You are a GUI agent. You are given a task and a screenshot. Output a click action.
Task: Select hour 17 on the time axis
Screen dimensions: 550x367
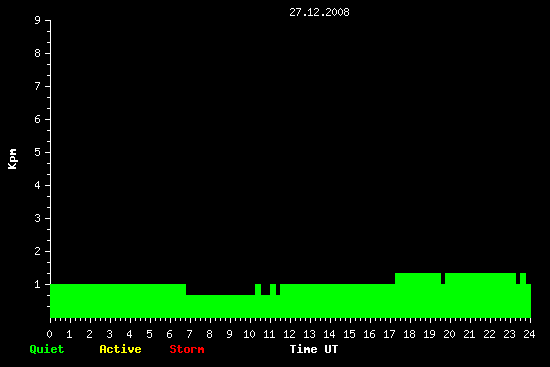[389, 334]
